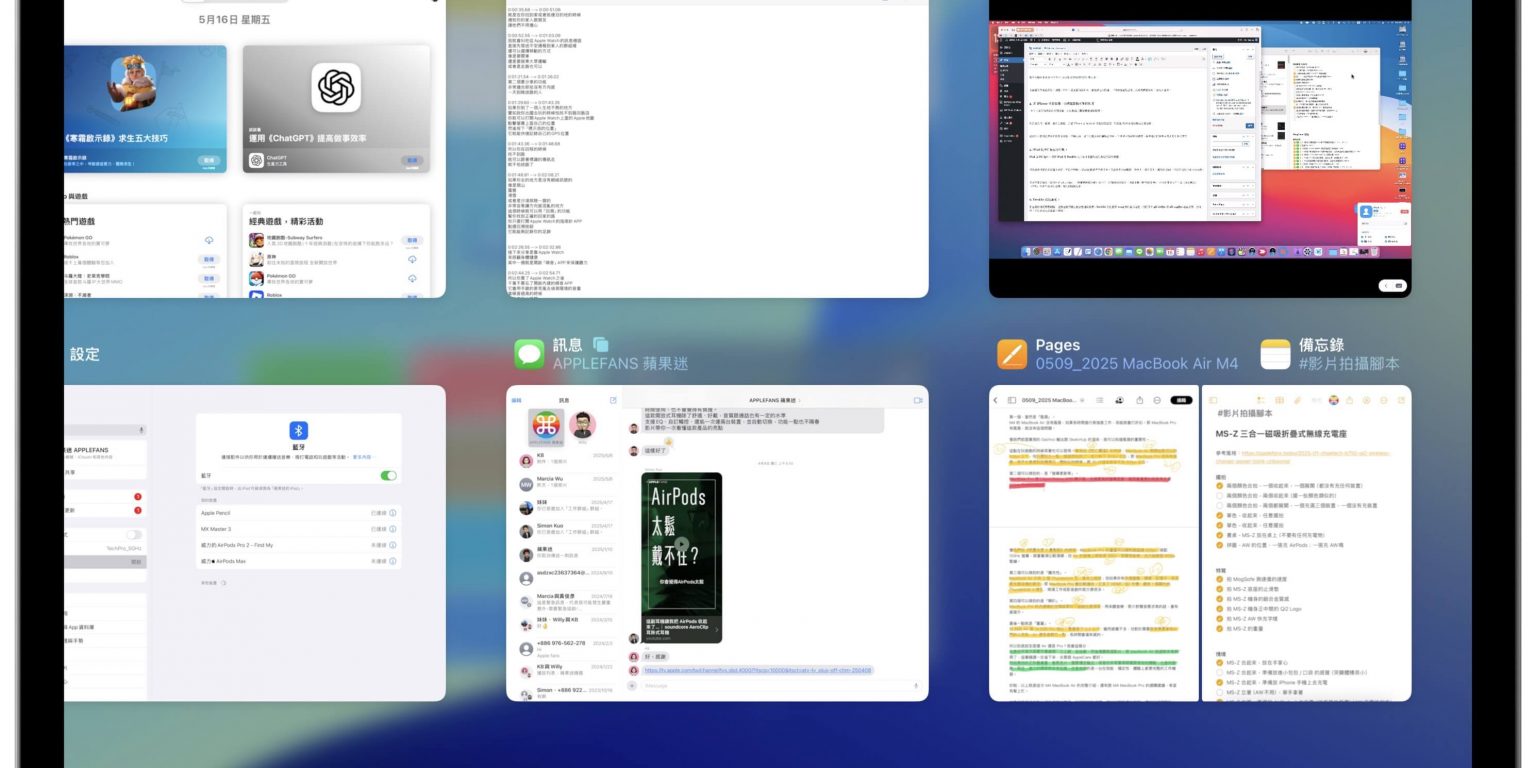Viewport: 1536px width, 768px height.
Task: Open the Messages app icon
Action: [x=529, y=354]
